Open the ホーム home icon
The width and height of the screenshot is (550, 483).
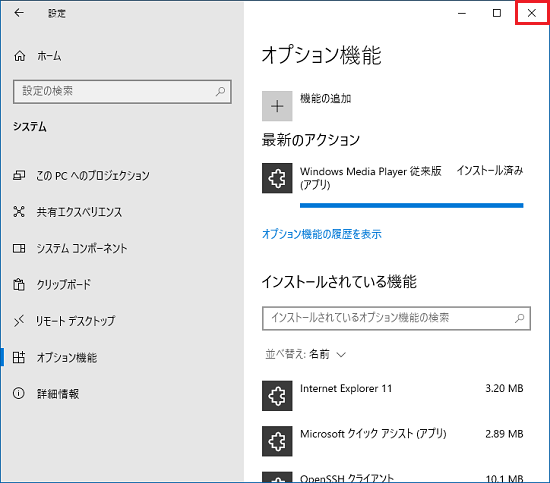(19, 56)
